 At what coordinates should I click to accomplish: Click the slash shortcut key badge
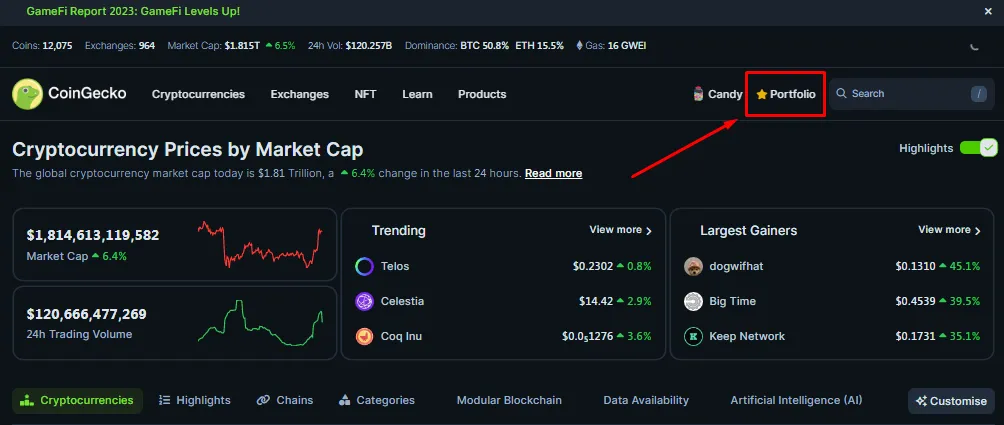click(x=978, y=94)
